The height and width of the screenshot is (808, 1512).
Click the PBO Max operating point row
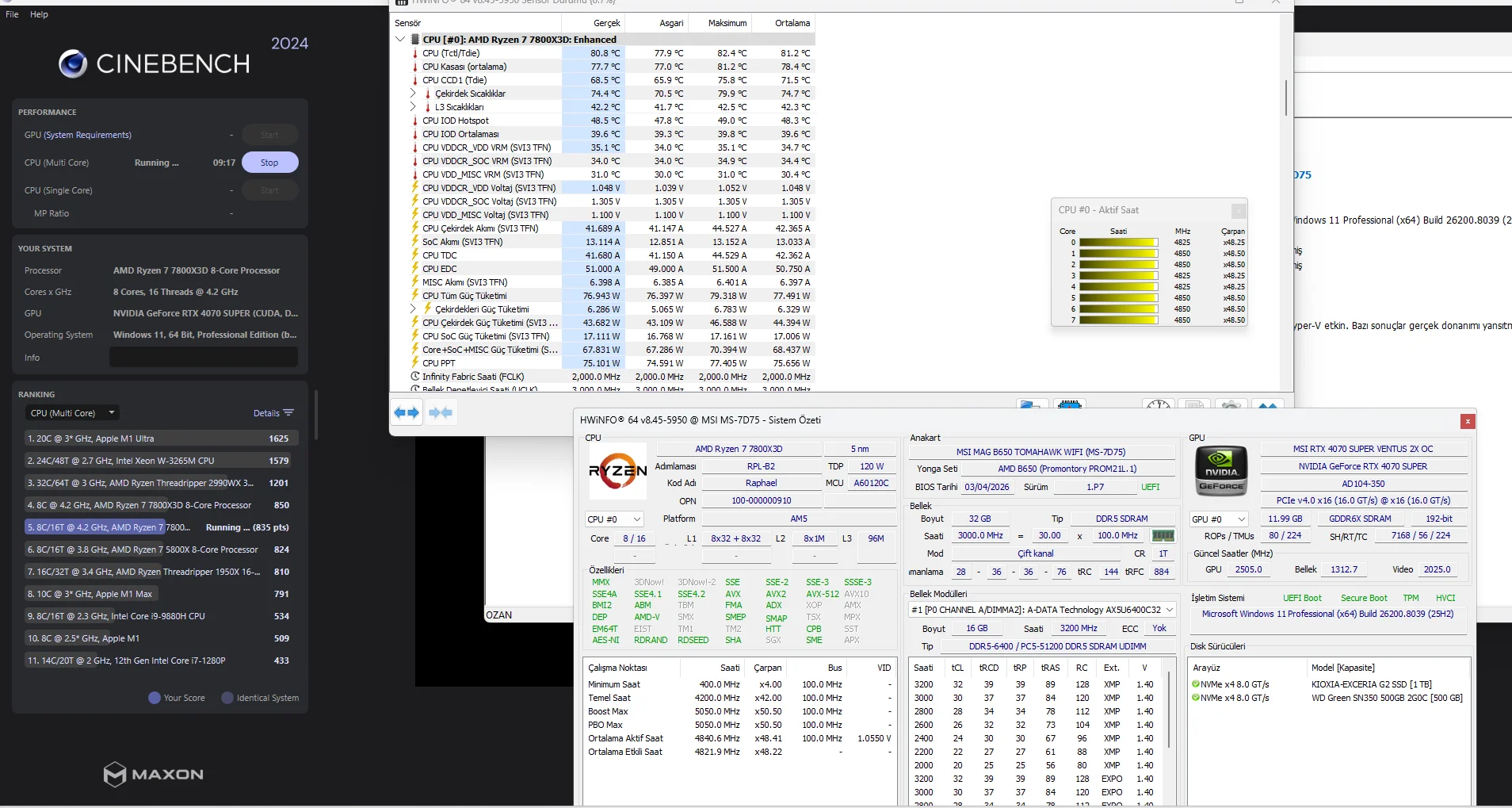click(x=740, y=725)
